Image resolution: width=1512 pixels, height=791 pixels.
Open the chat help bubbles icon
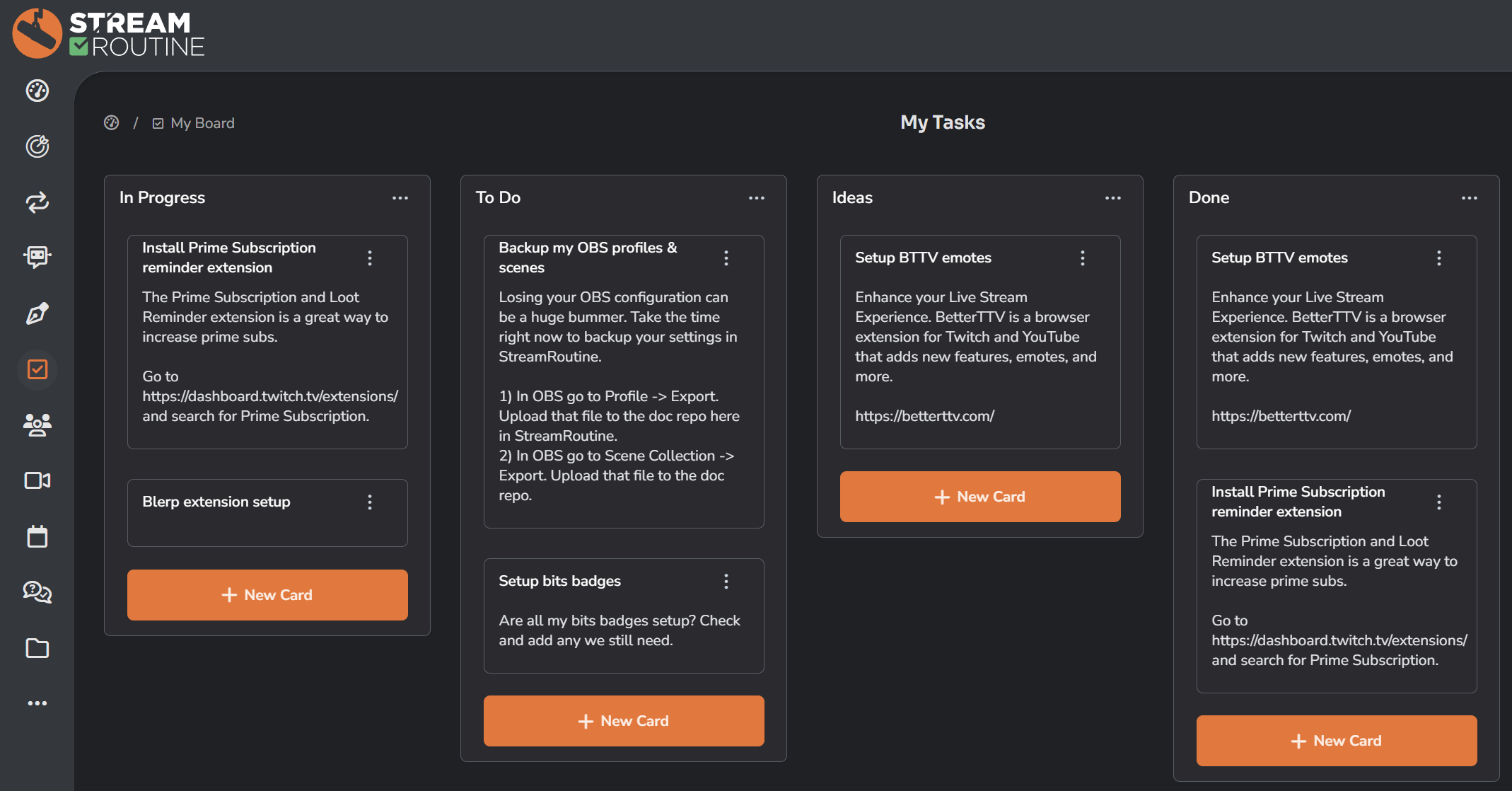pyautogui.click(x=37, y=591)
